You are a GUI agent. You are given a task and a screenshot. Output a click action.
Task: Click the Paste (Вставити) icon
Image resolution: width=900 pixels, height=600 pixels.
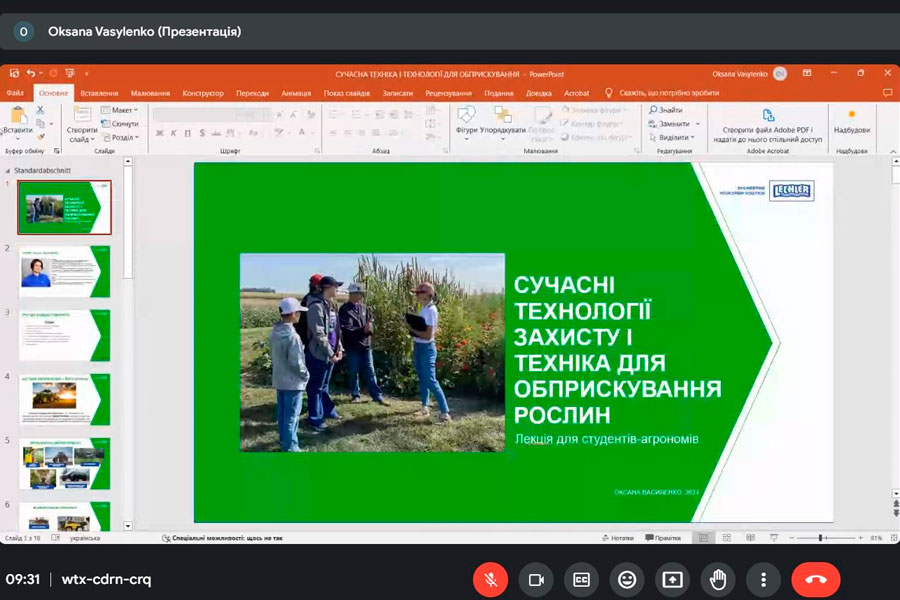click(x=17, y=117)
